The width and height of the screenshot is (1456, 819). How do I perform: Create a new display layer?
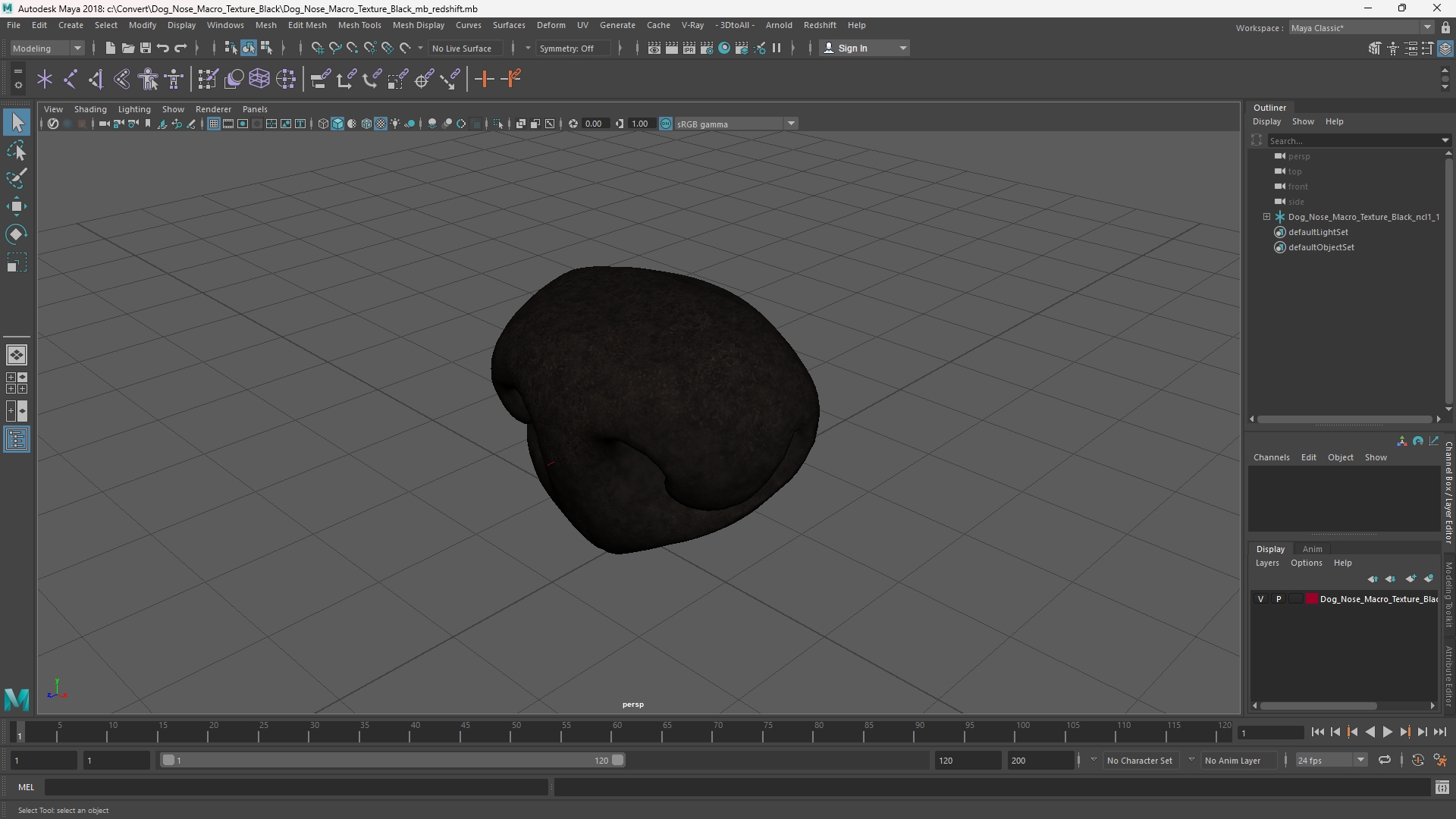[1410, 579]
